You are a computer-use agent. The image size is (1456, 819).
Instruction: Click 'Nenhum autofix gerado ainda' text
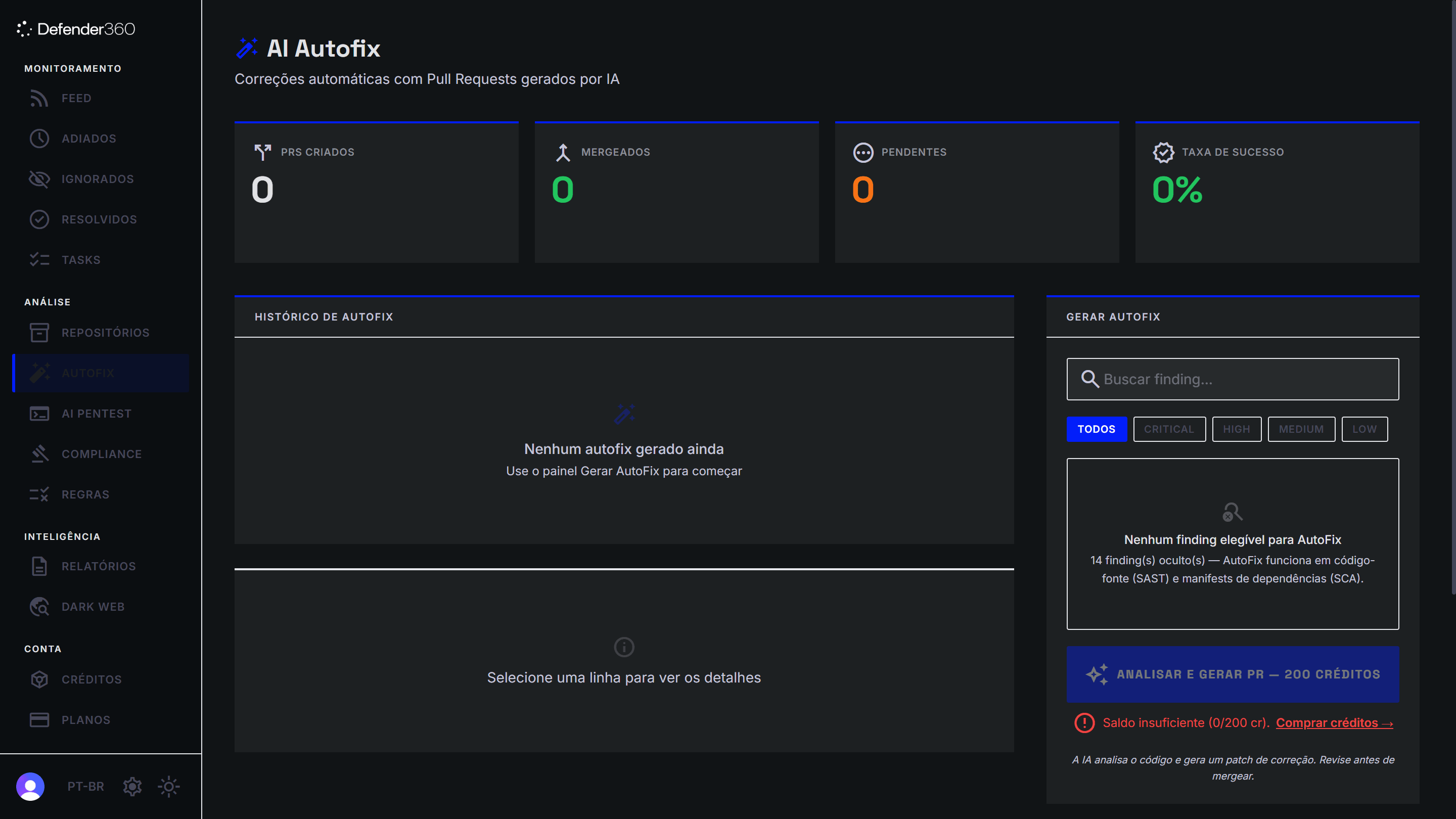point(624,449)
